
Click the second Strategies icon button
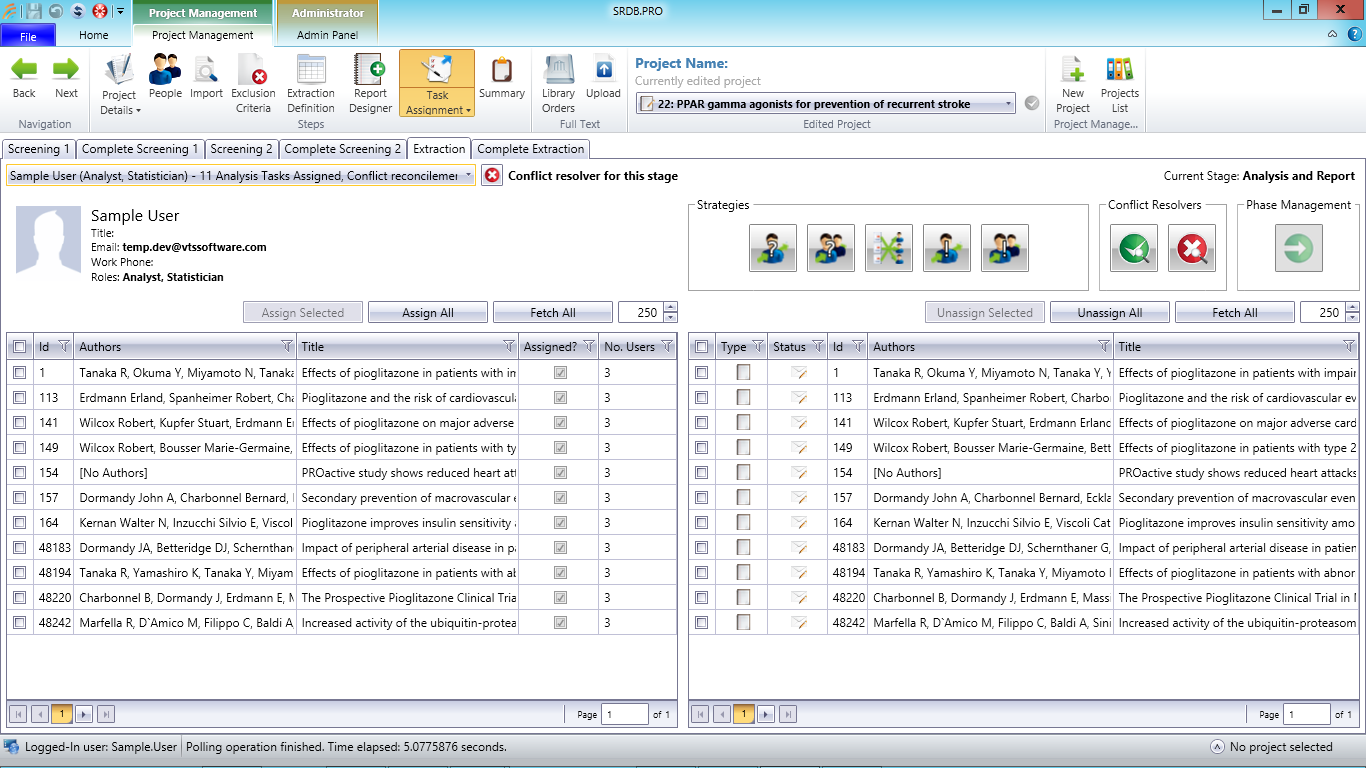click(x=831, y=248)
